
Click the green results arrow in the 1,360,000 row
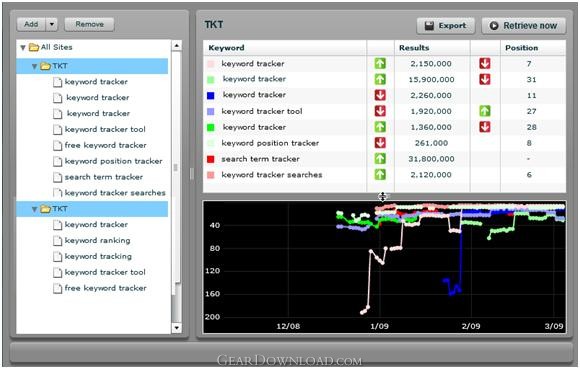click(x=380, y=127)
